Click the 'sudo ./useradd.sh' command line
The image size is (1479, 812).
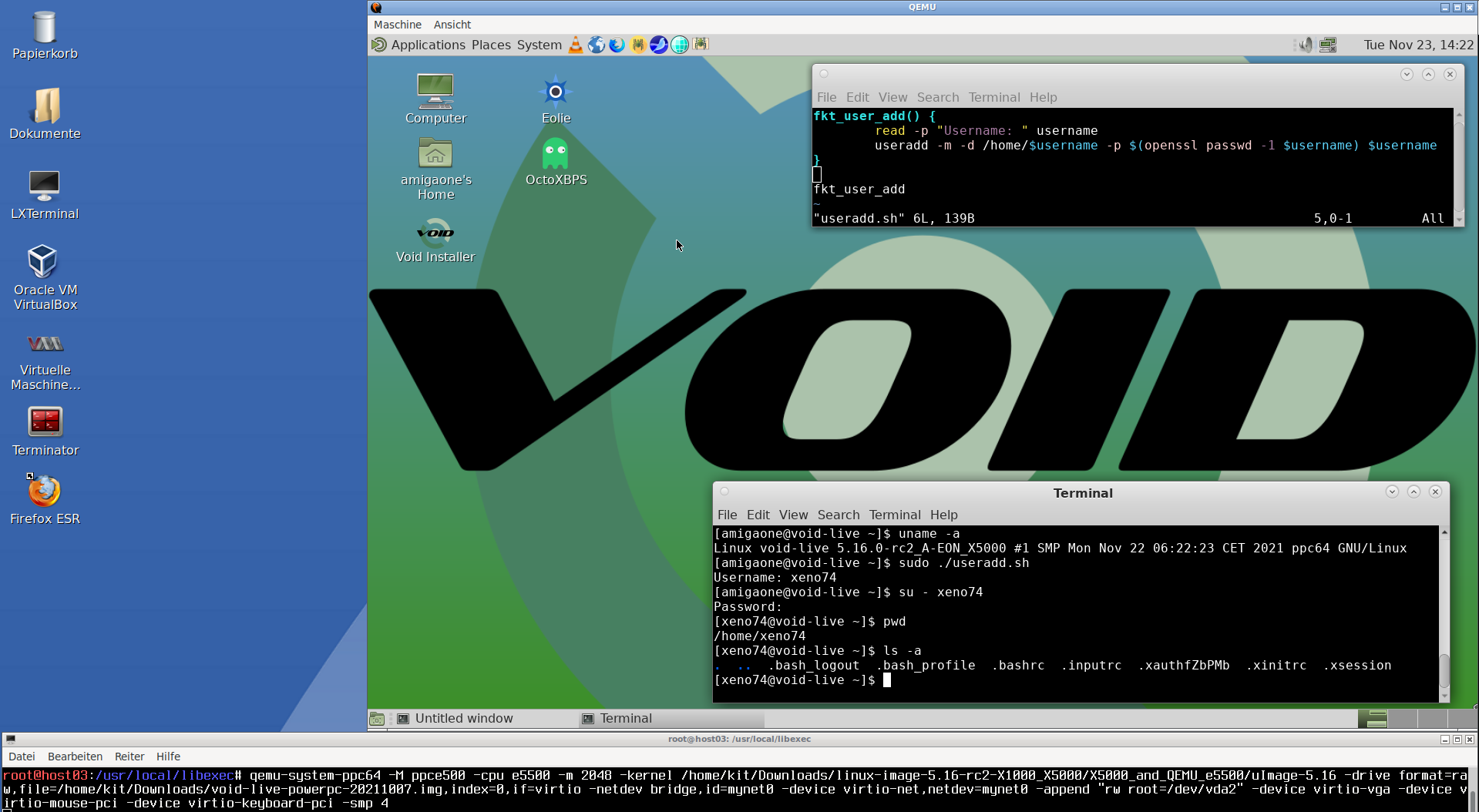(872, 563)
